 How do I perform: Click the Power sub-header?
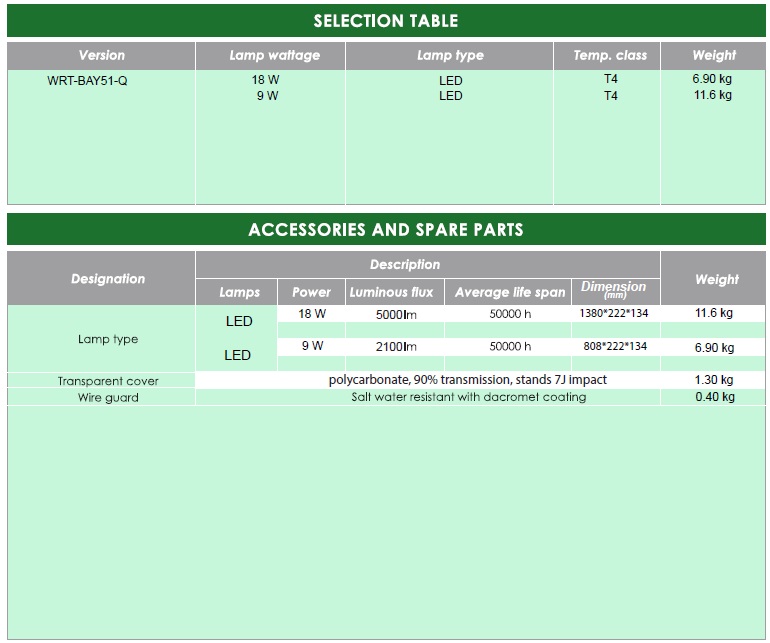[x=311, y=292]
